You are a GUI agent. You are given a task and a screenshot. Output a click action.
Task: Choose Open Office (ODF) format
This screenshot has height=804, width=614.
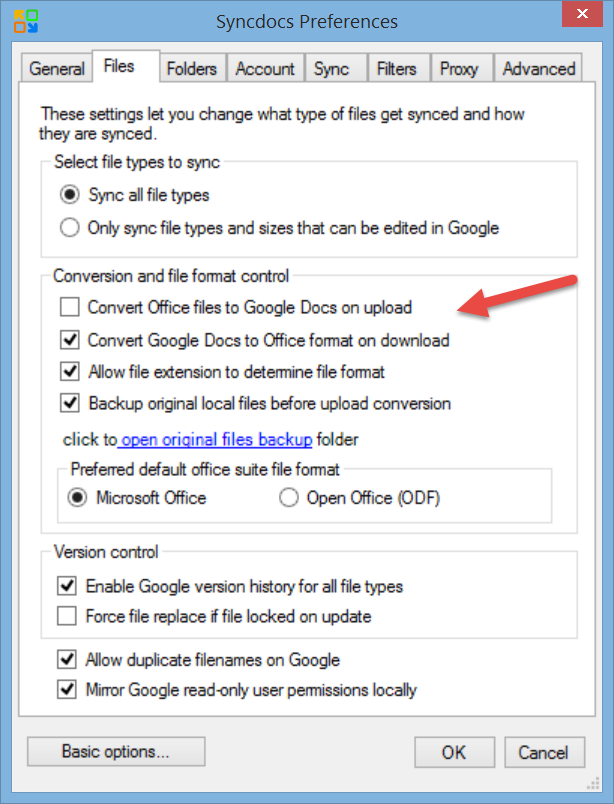pyautogui.click(x=360, y=498)
